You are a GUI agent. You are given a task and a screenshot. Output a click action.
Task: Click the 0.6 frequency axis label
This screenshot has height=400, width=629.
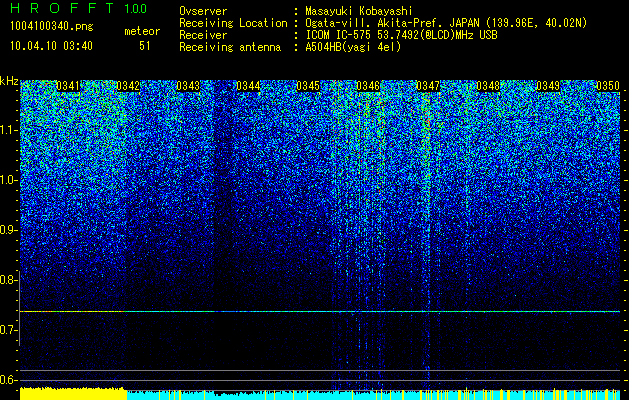[7, 380]
